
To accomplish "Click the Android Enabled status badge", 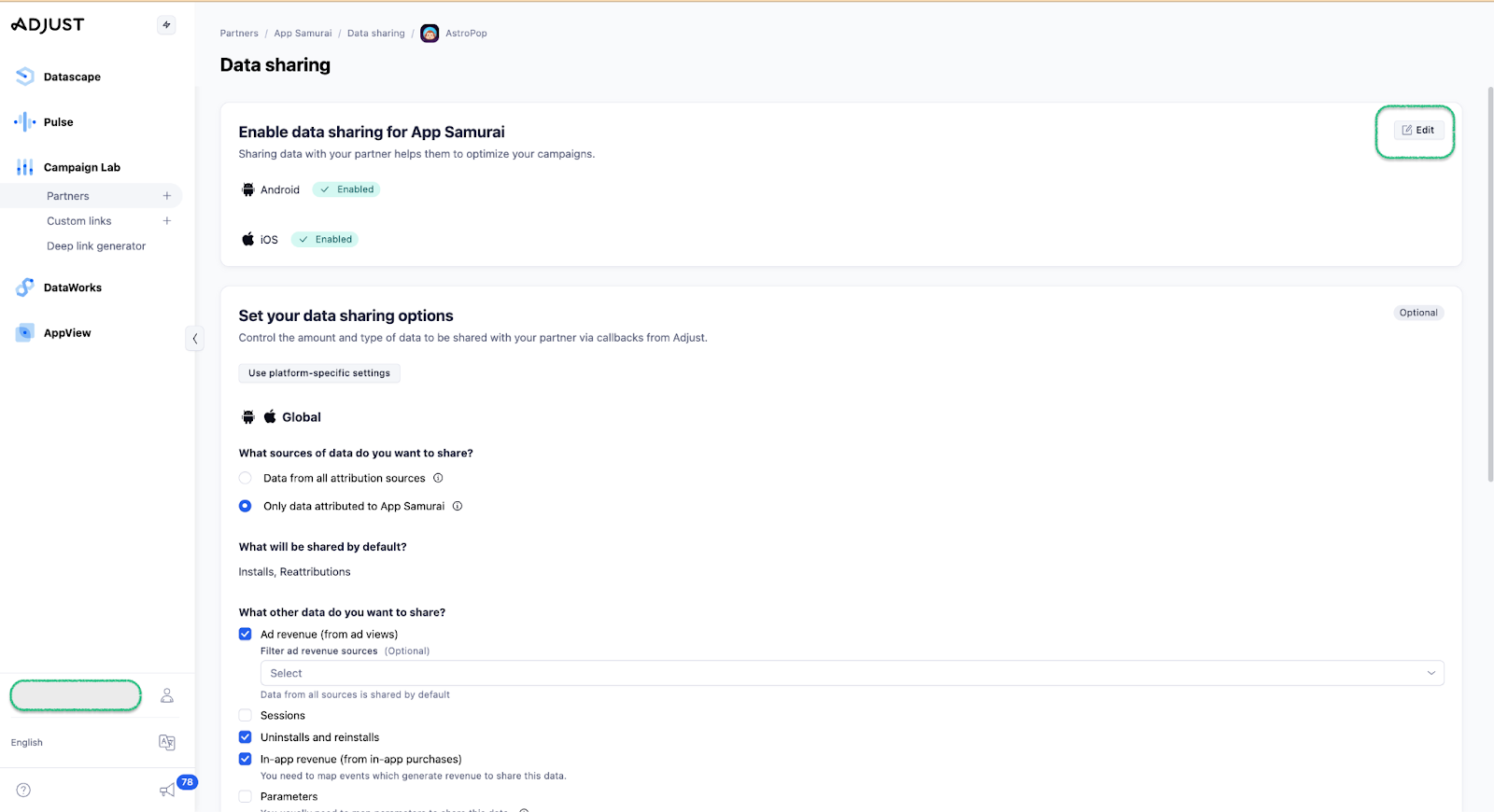I will pyautogui.click(x=346, y=189).
